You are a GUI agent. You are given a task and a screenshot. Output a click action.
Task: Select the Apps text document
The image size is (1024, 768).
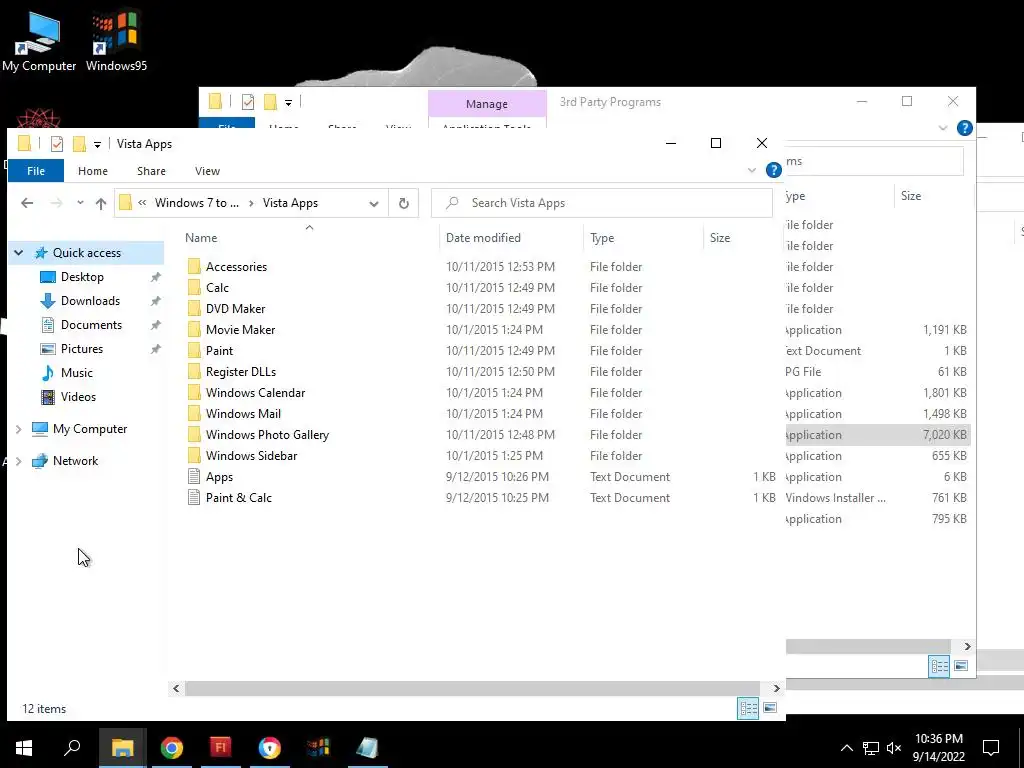click(219, 477)
